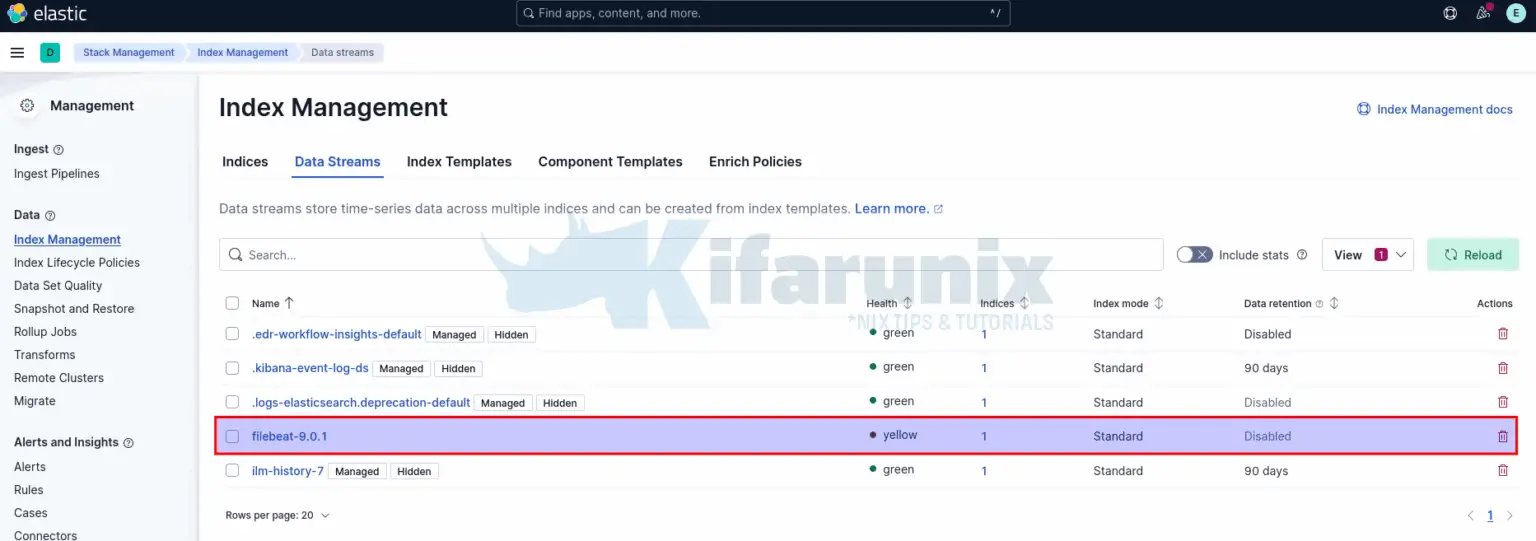The image size is (1536, 541).
Task: Check the .edr-workflow-insights-default row checkbox
Action: pyautogui.click(x=232, y=334)
